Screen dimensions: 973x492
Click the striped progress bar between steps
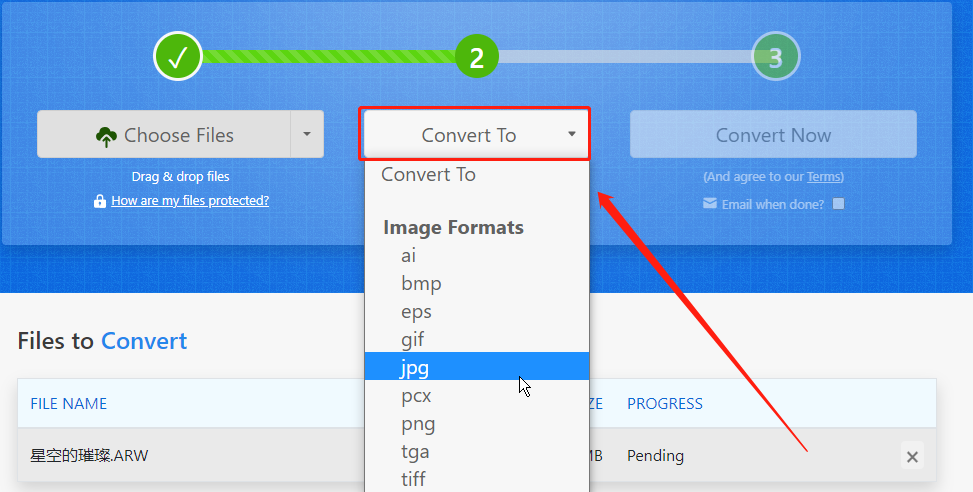click(329, 56)
